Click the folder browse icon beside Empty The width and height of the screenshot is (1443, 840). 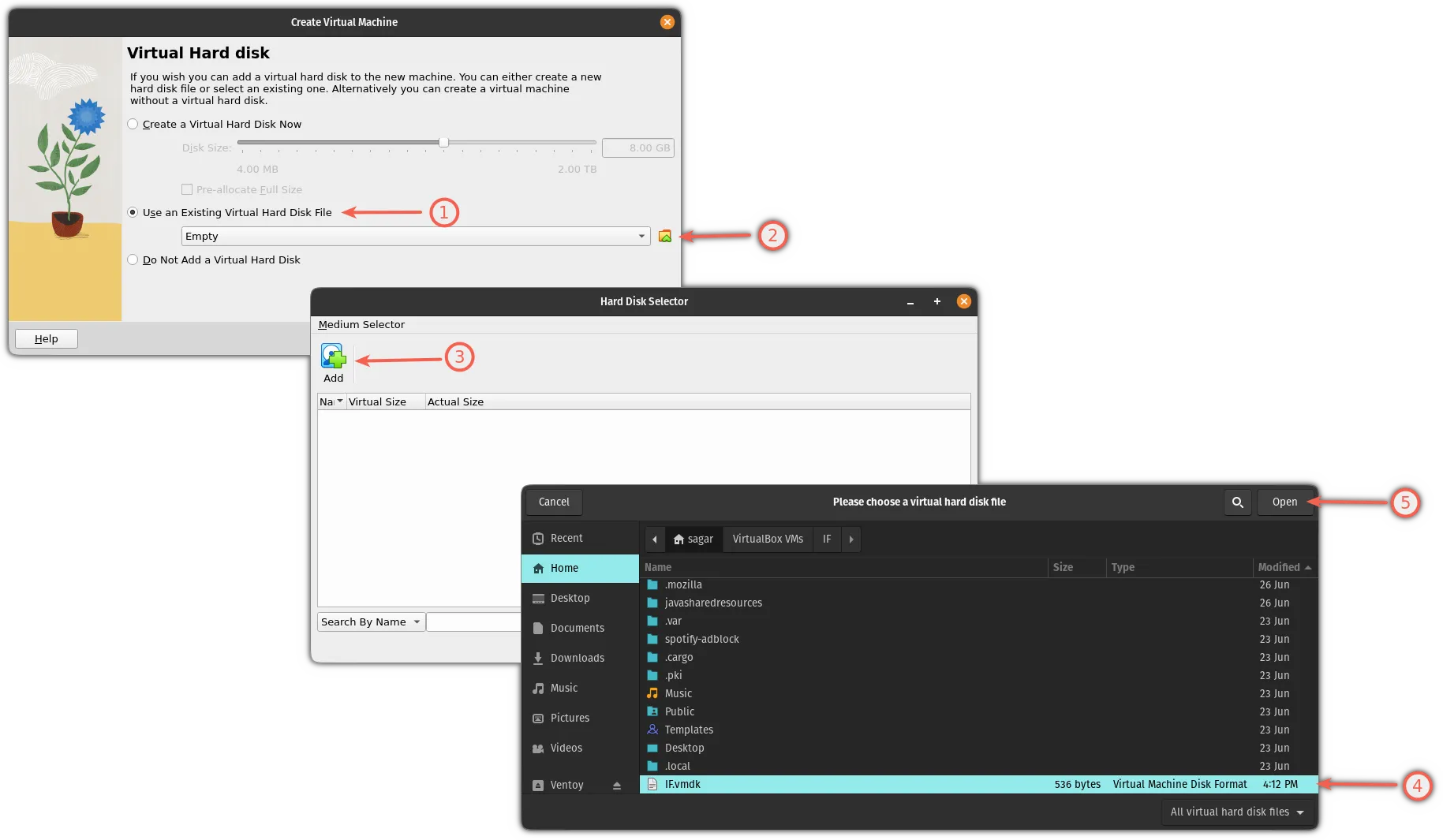click(x=665, y=237)
